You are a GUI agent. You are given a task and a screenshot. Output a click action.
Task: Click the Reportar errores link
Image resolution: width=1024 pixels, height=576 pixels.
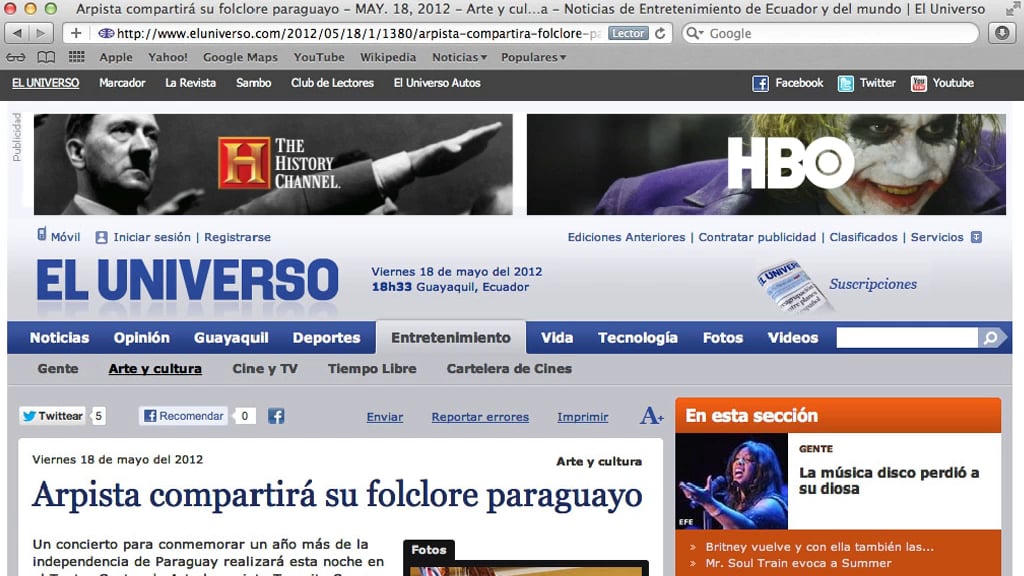tap(480, 417)
